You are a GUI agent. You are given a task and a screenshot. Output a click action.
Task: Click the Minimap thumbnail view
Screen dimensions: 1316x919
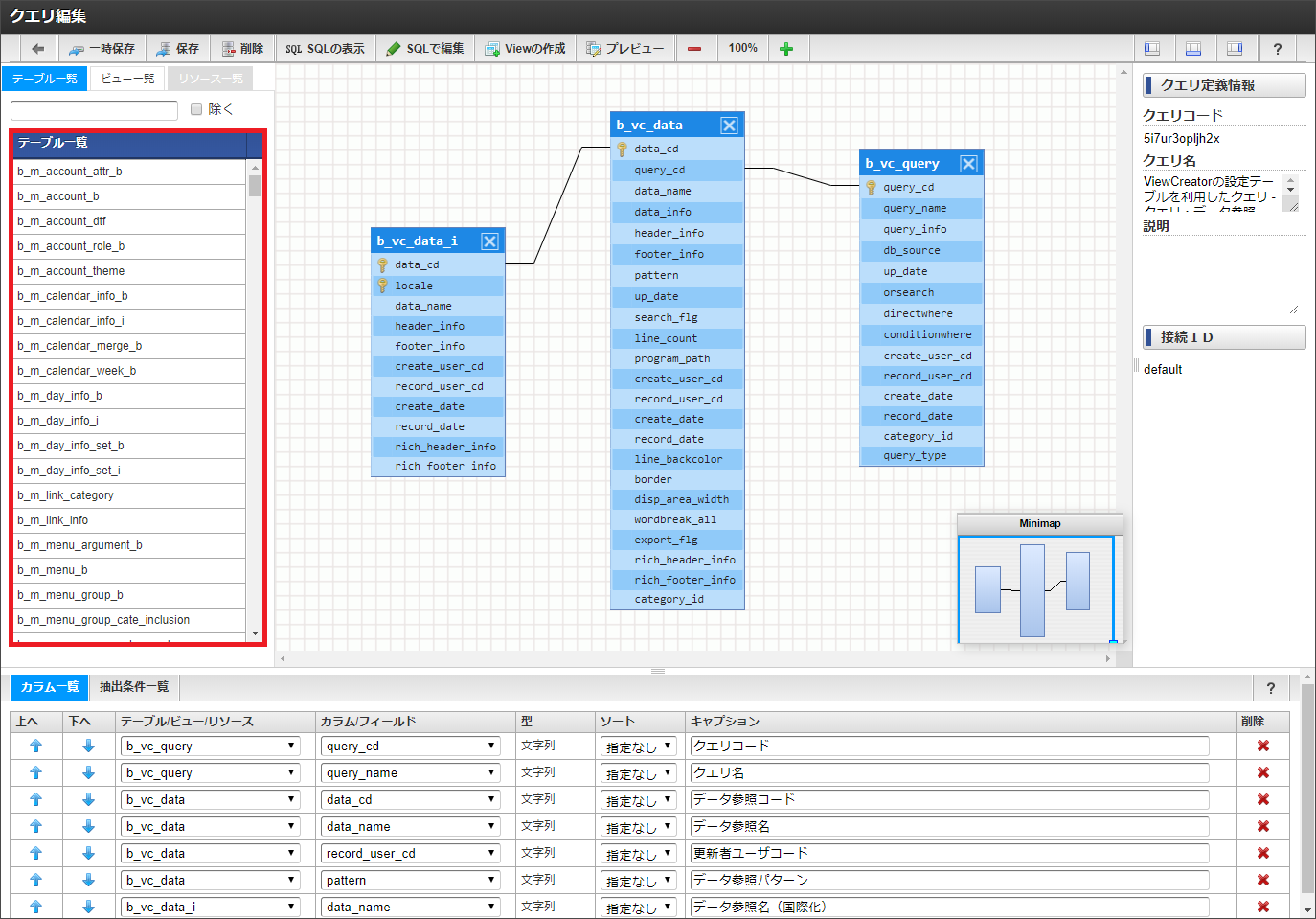click(1036, 589)
